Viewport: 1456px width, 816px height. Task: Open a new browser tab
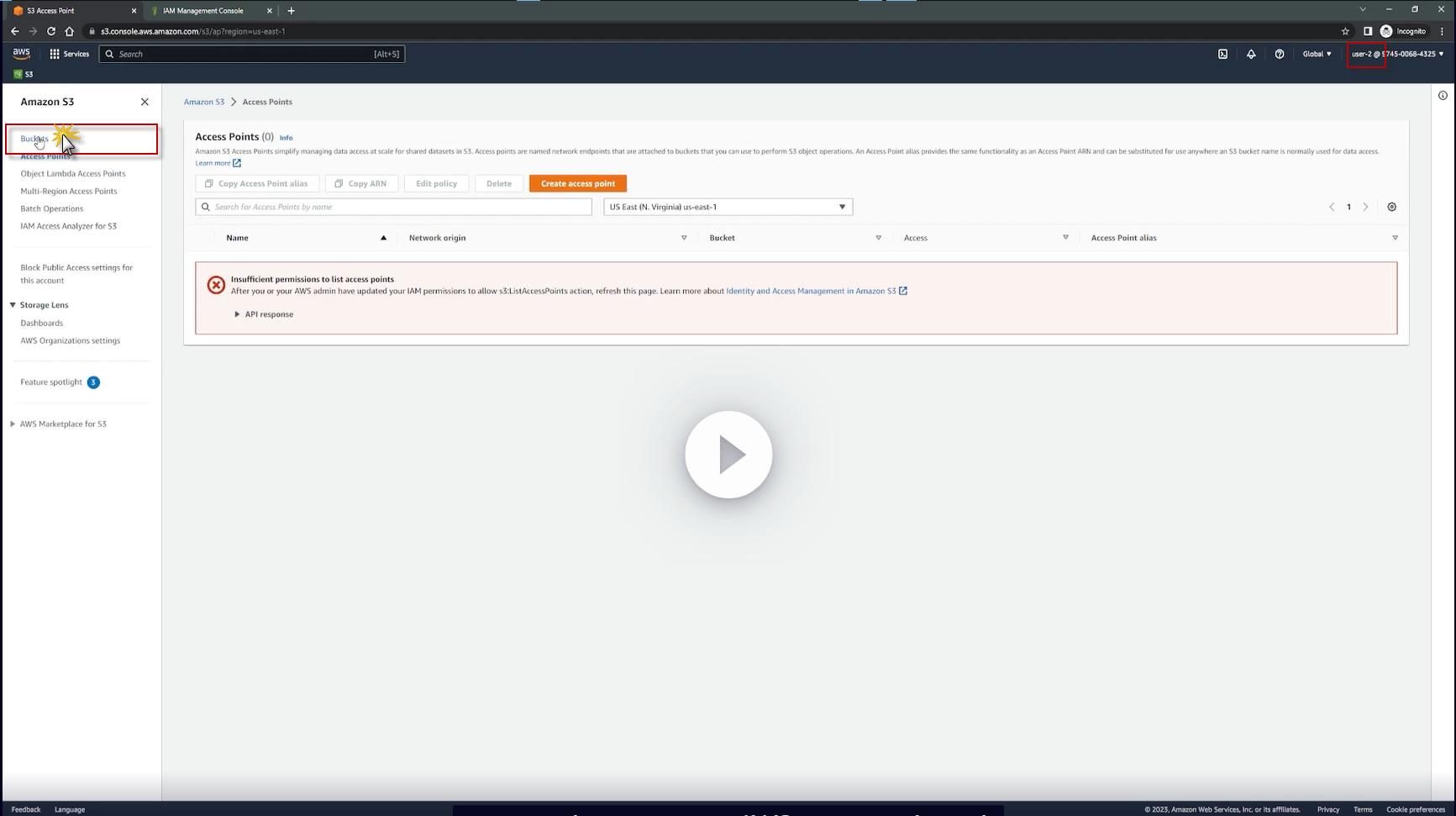pyautogui.click(x=292, y=11)
